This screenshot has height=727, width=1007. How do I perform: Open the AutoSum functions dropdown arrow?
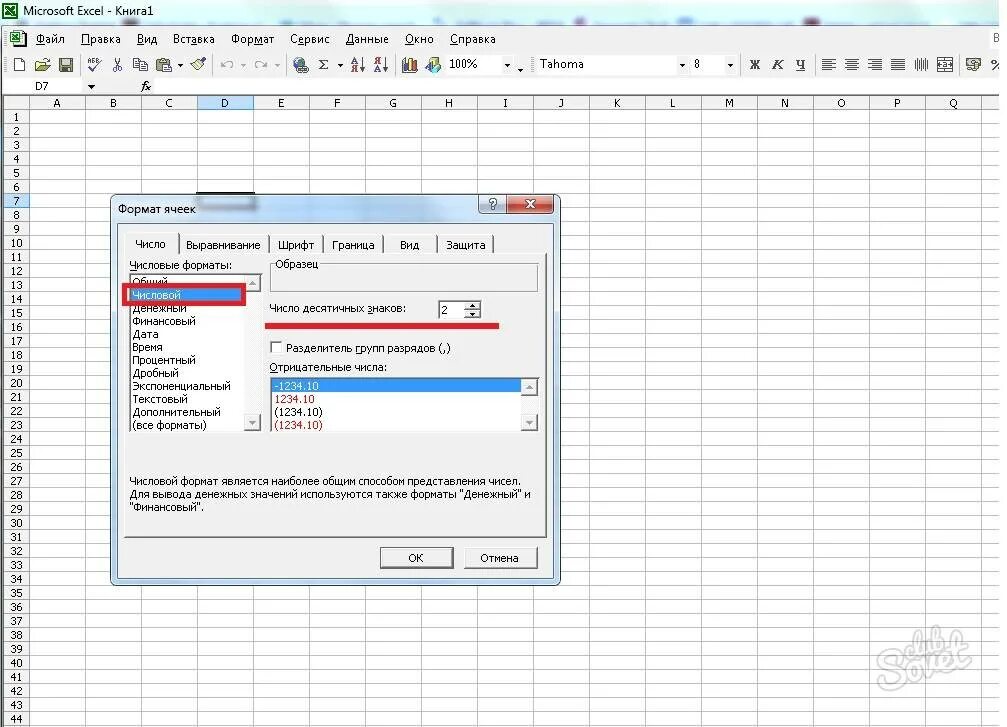(340, 65)
